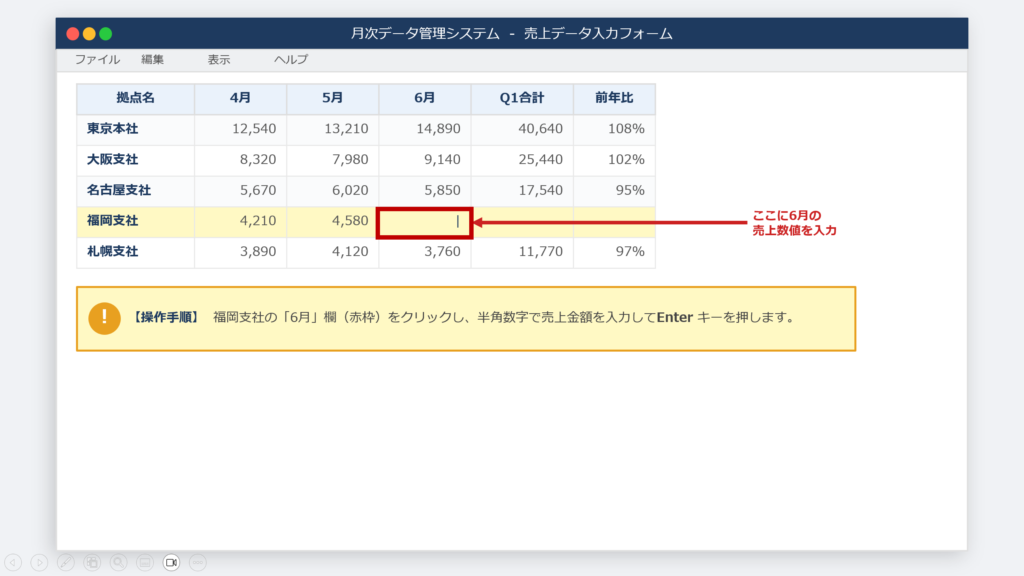This screenshot has width=1024, height=576.
Task: Click the red-bordered 福岡支社 6月 input cell
Action: pos(424,222)
